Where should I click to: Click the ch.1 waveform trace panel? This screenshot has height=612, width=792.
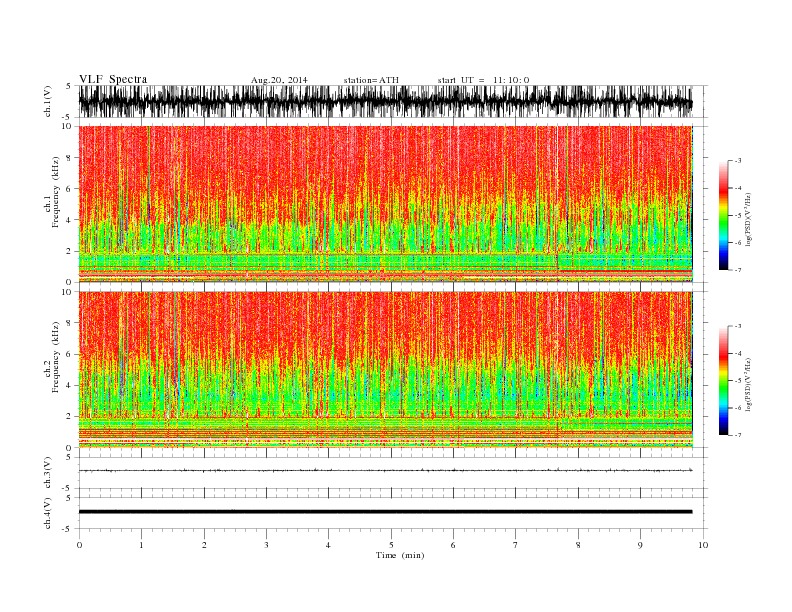(393, 101)
